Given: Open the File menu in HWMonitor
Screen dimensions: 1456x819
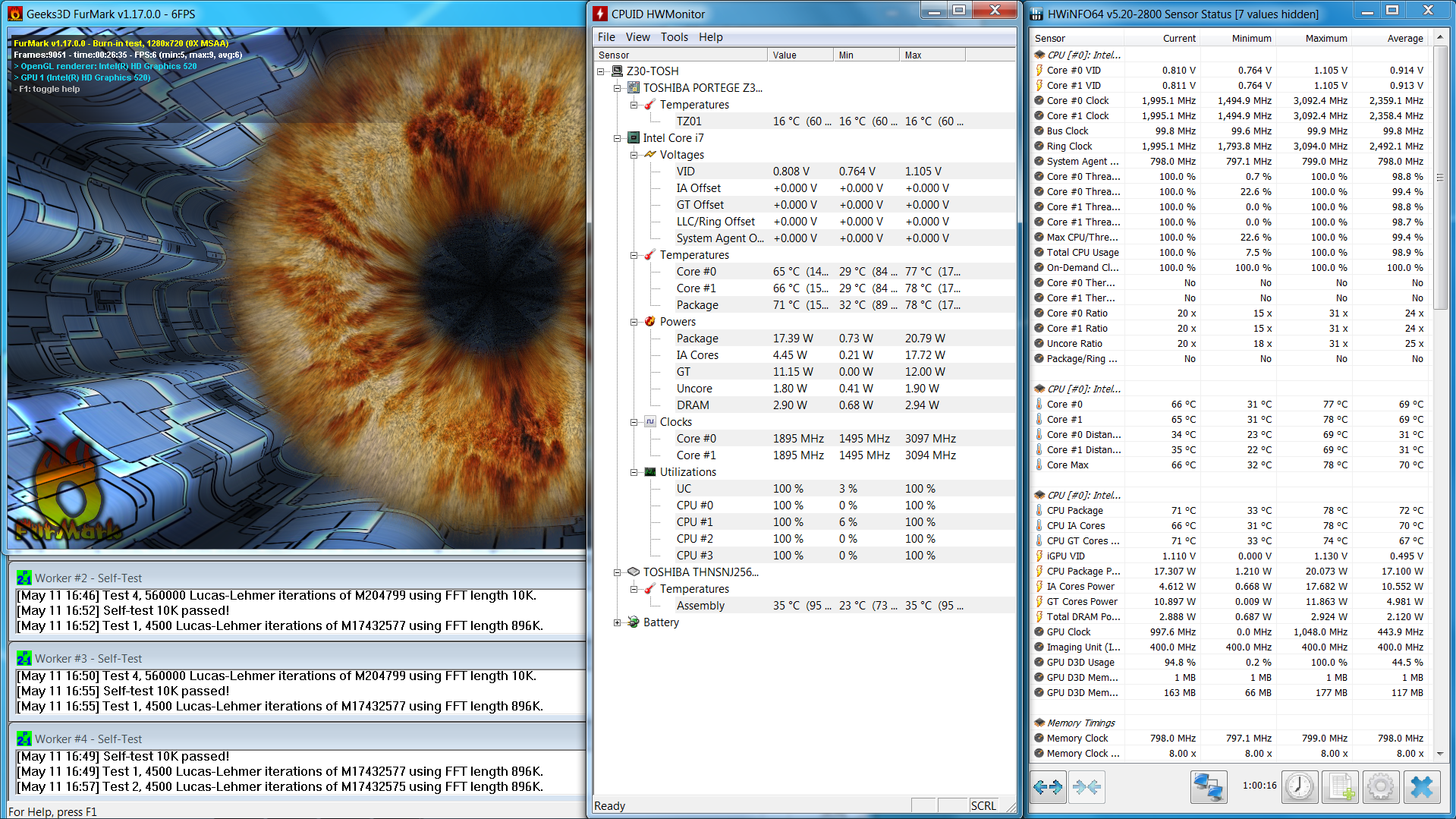Looking at the screenshot, I should click(x=606, y=37).
